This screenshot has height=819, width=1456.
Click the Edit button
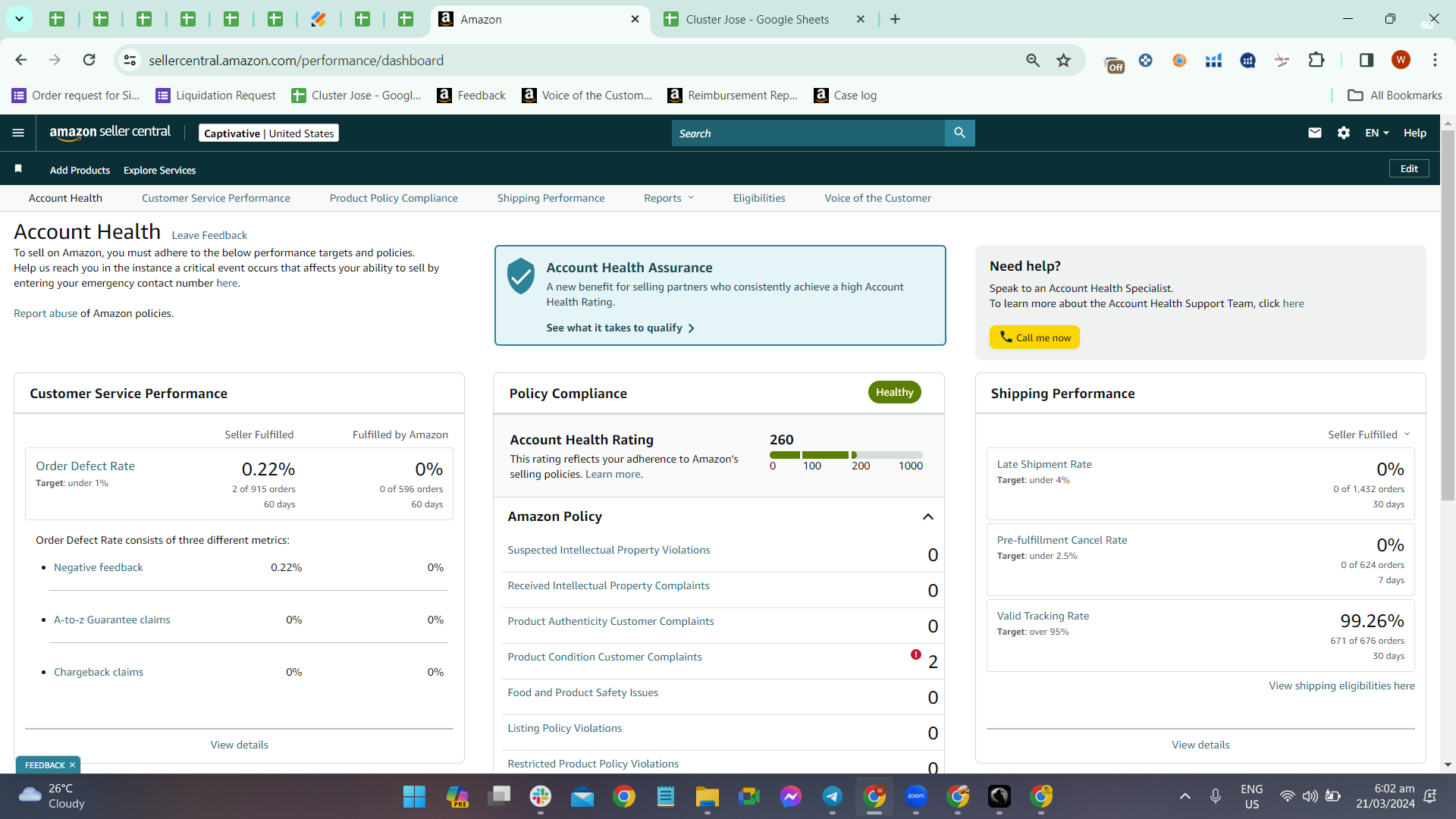pos(1409,168)
